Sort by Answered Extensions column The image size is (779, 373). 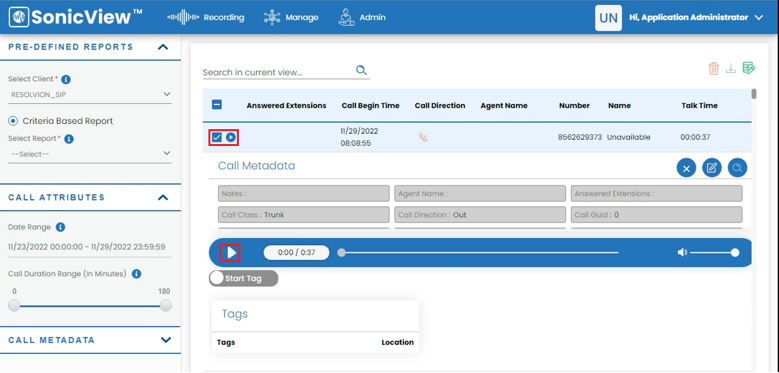click(286, 105)
